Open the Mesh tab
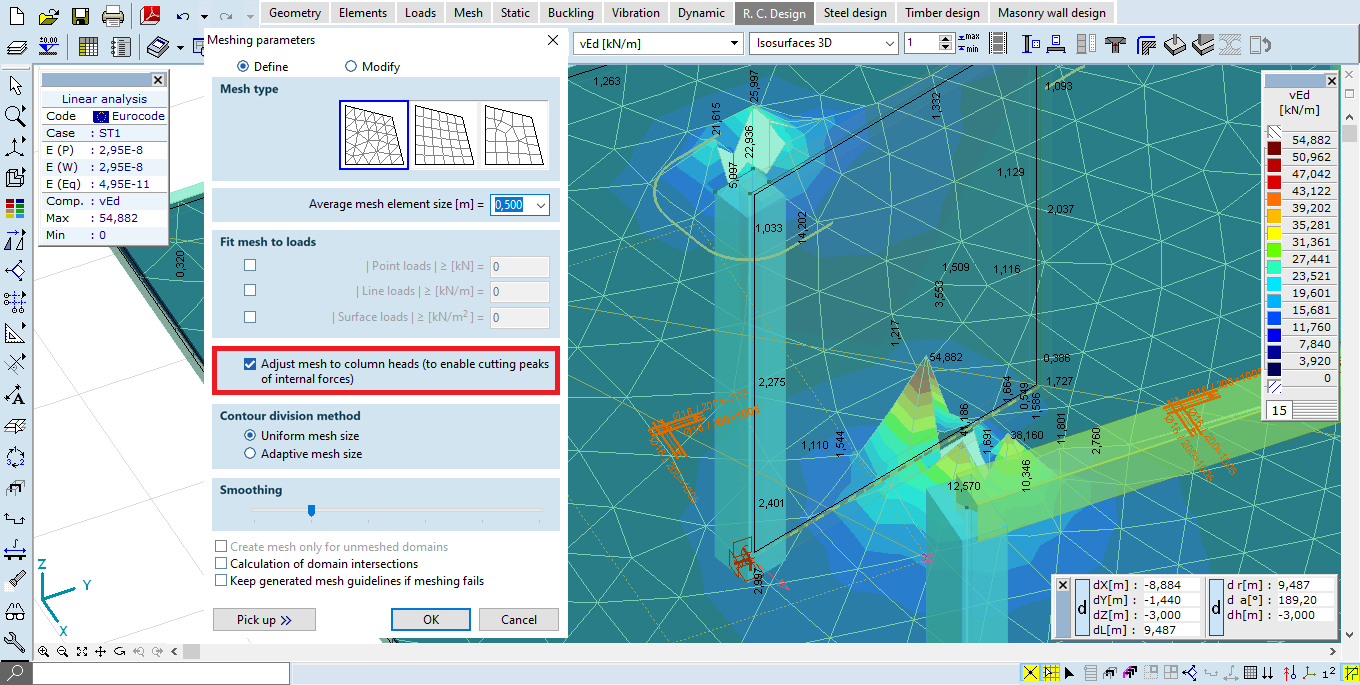The image size is (1360, 685). coord(468,13)
